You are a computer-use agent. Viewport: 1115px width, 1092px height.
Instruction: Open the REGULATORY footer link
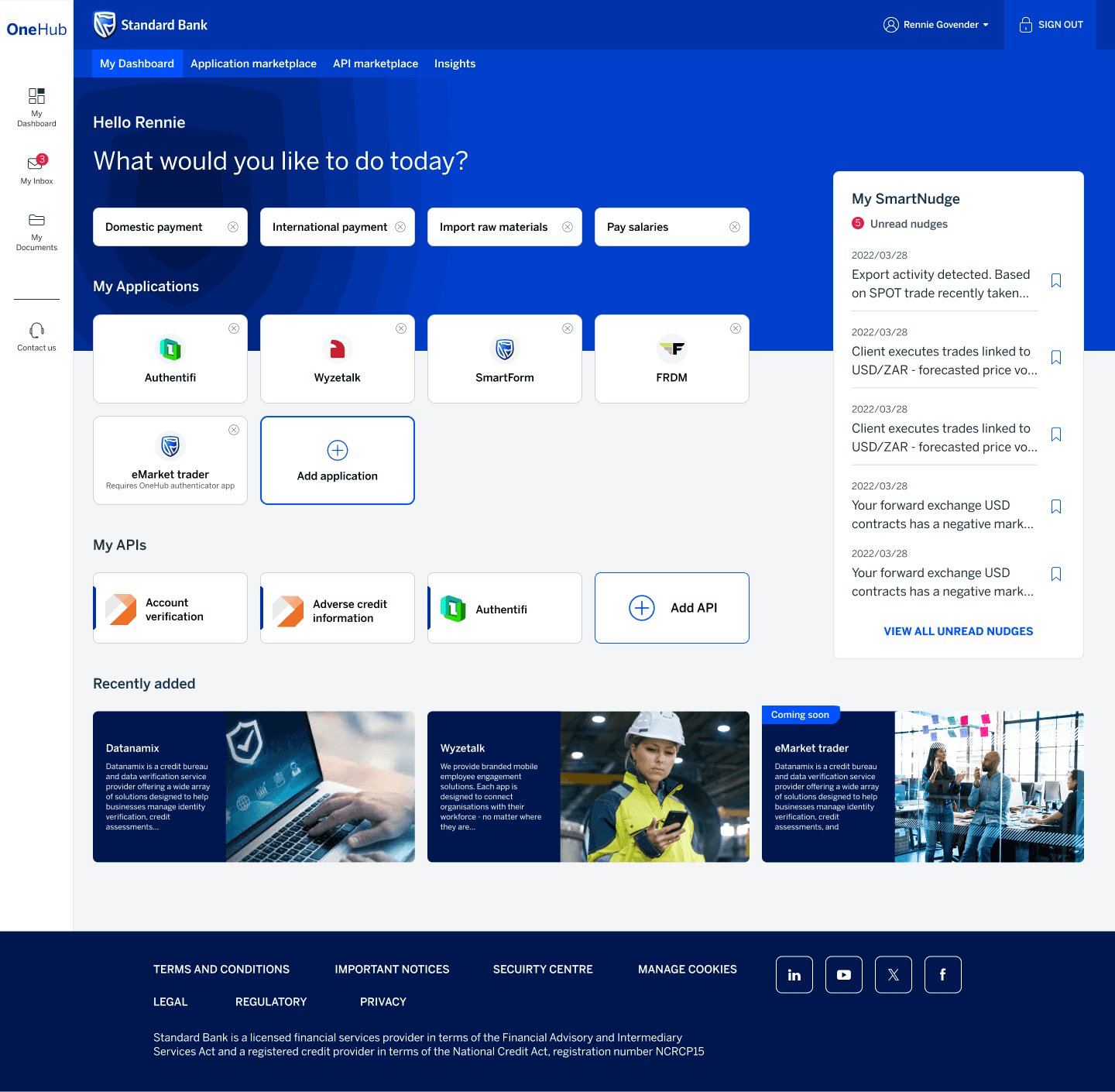click(271, 1001)
